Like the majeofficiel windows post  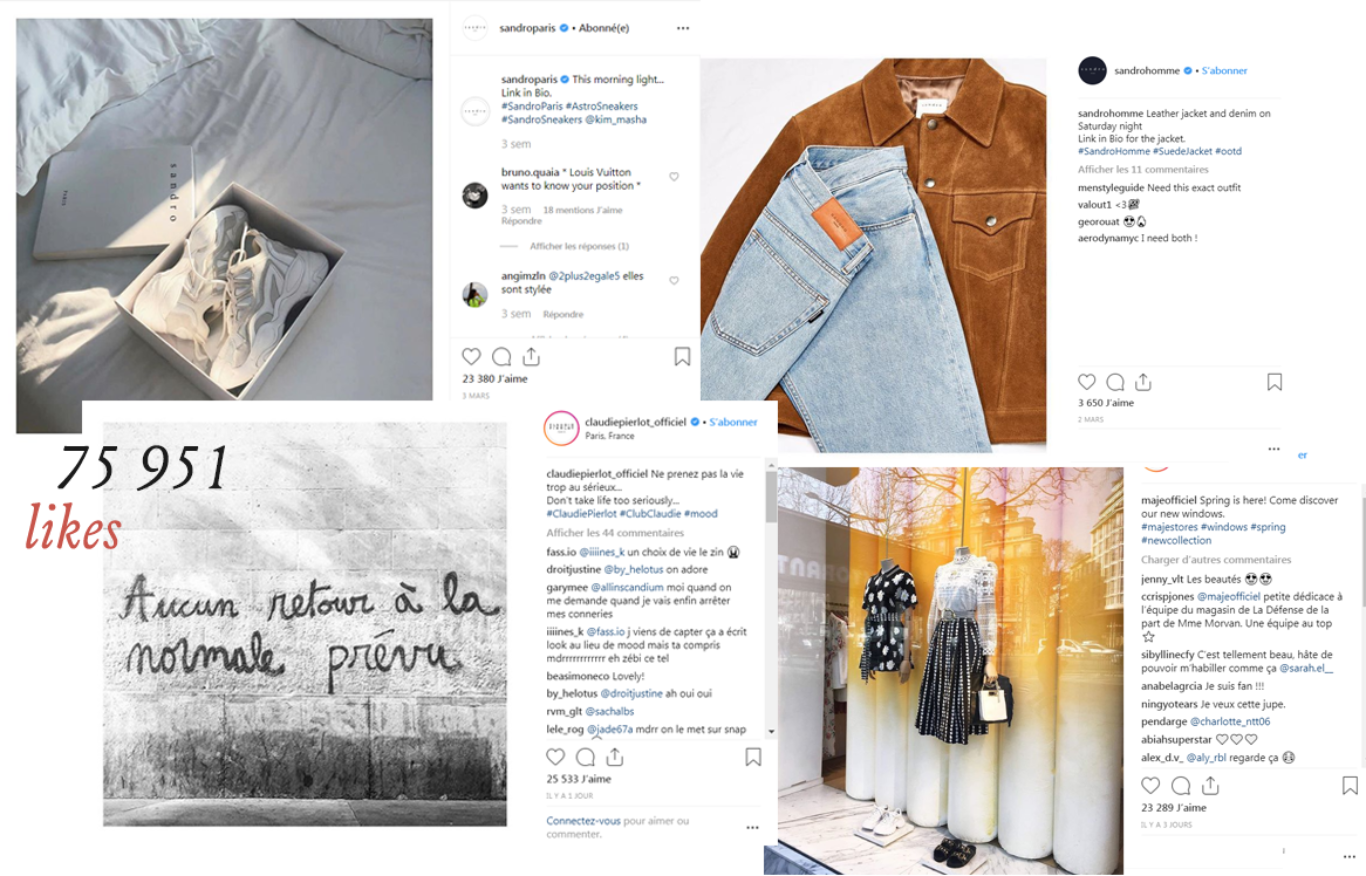(x=1151, y=786)
